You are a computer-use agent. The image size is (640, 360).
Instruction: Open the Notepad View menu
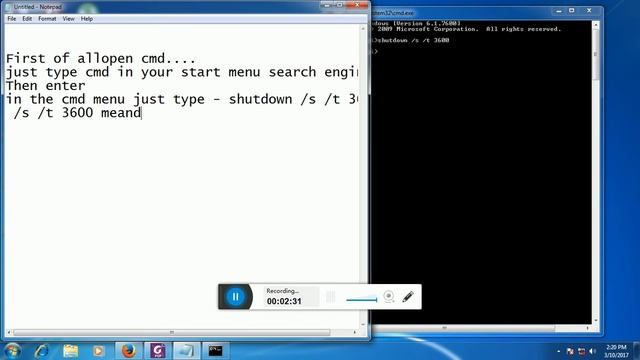tap(69, 19)
